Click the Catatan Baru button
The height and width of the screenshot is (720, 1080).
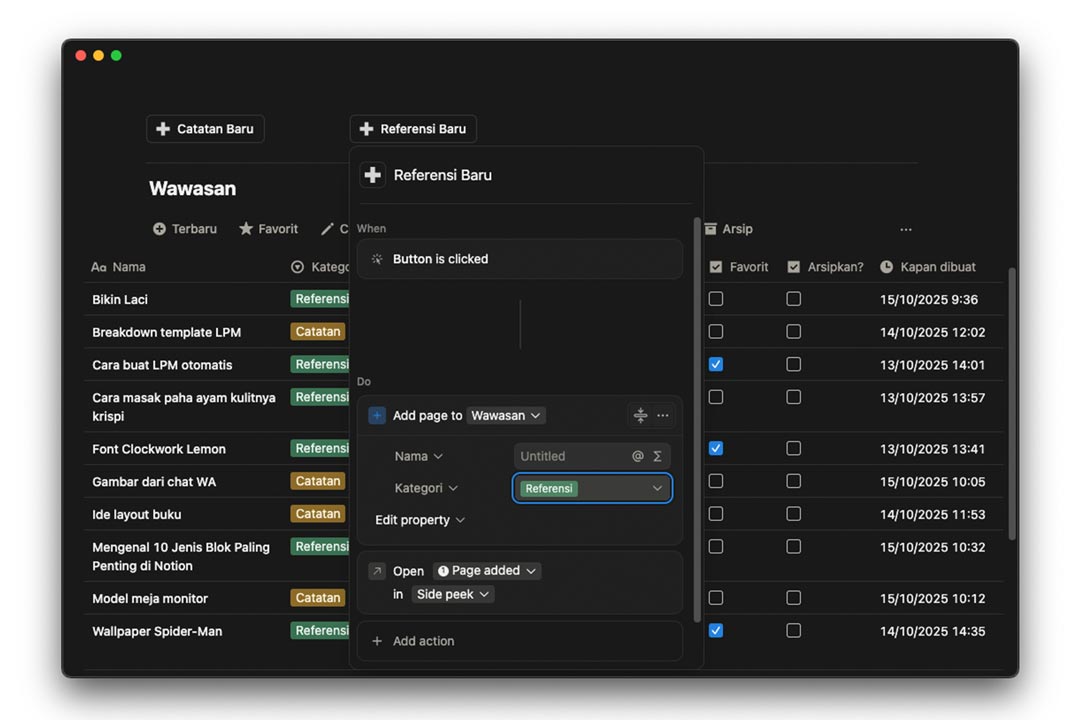point(205,129)
